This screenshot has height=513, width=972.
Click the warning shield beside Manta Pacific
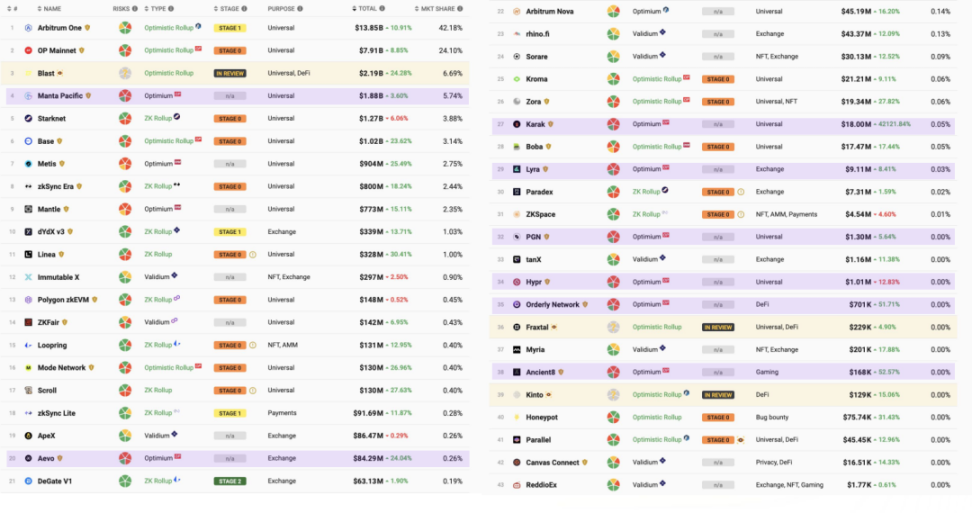[x=88, y=96]
